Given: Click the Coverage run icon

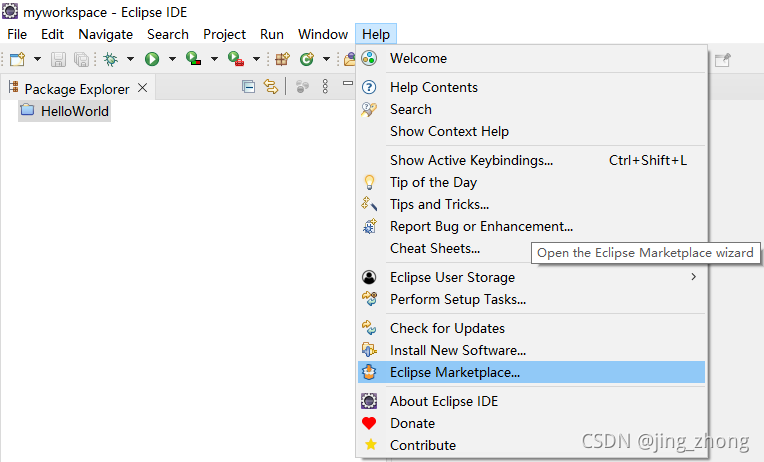Looking at the screenshot, I should (193, 59).
